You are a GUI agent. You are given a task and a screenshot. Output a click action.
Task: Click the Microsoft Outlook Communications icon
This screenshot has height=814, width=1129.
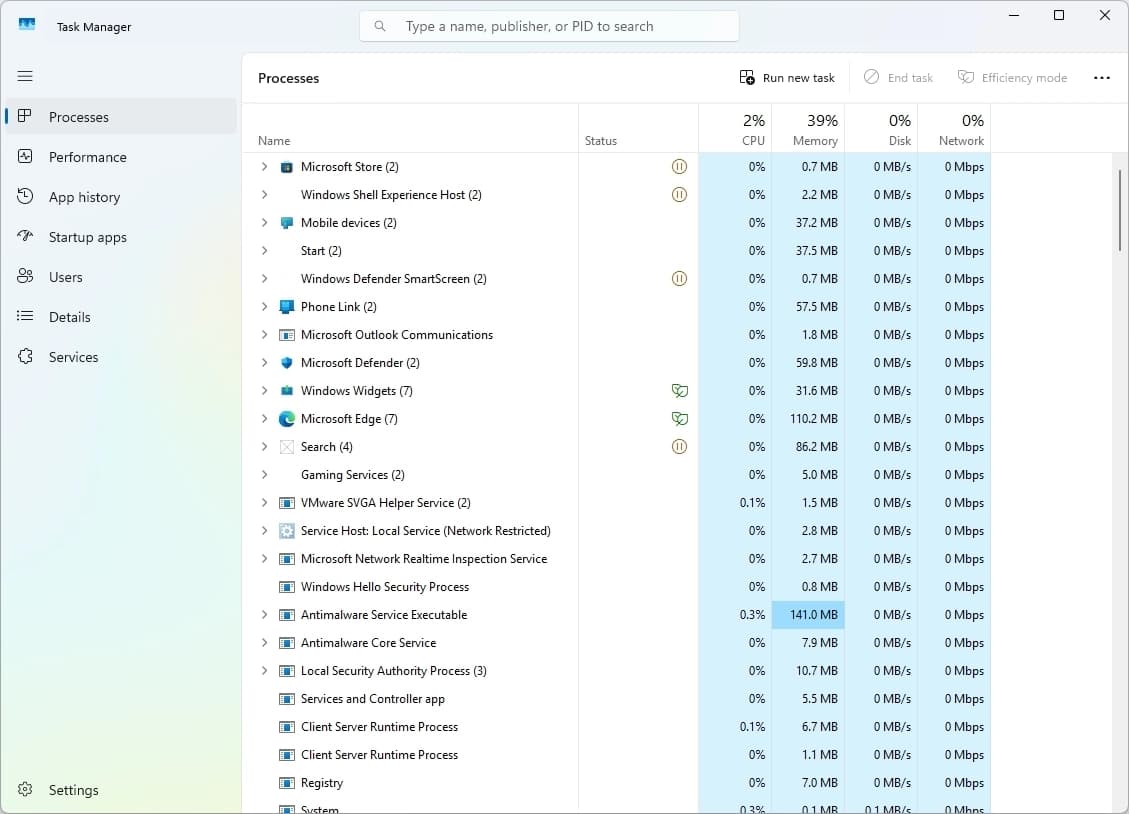tap(287, 335)
